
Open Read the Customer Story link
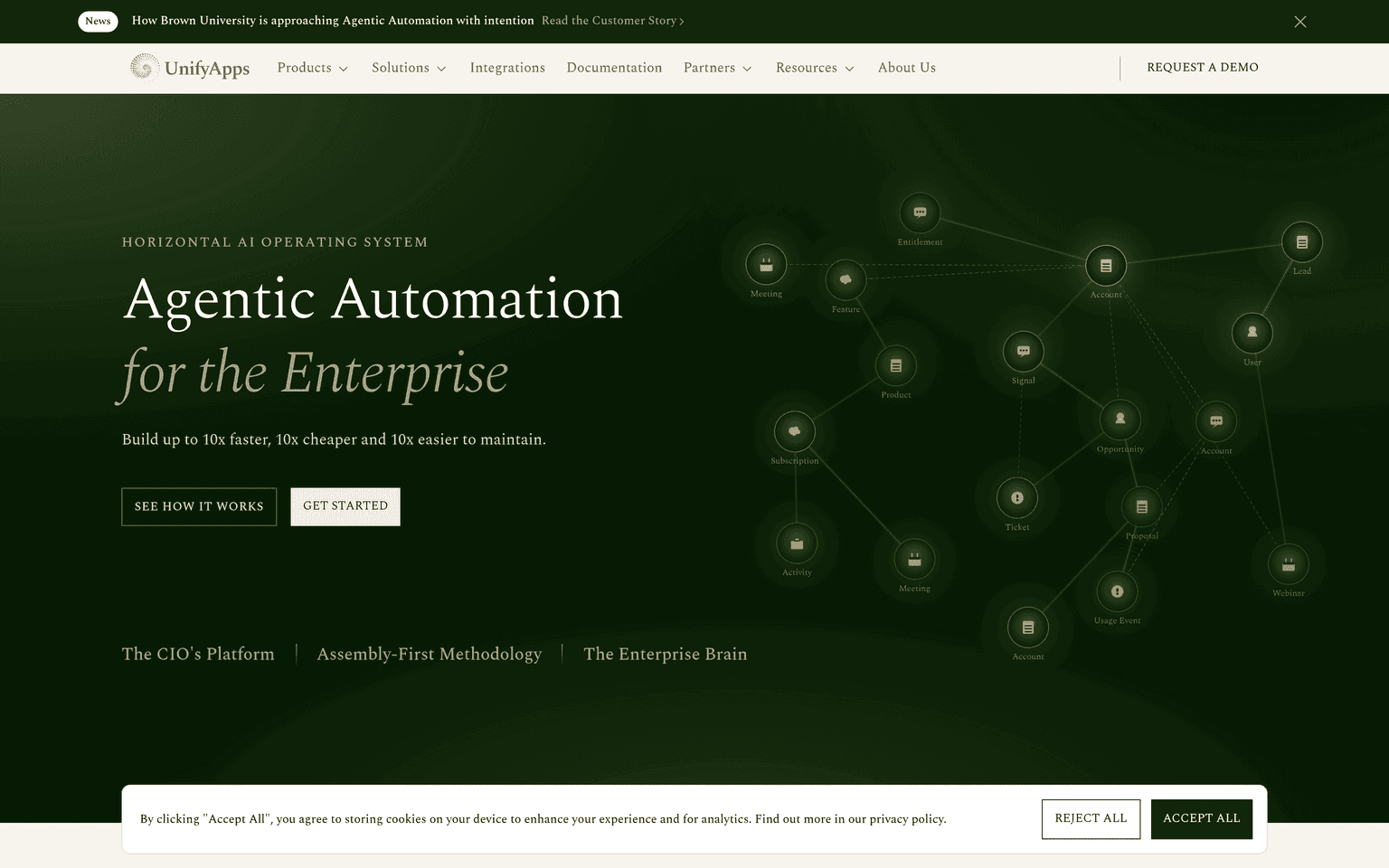(612, 21)
